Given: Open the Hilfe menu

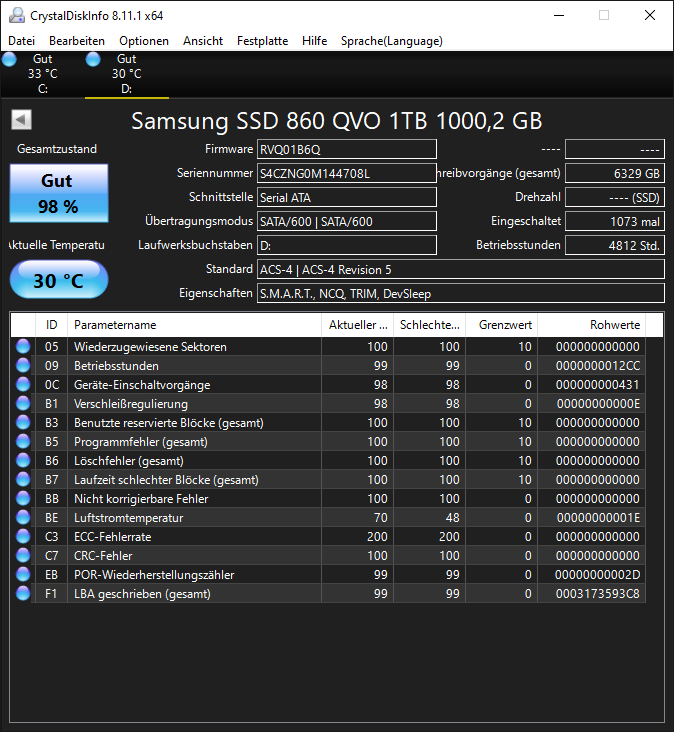Looking at the screenshot, I should [315, 41].
